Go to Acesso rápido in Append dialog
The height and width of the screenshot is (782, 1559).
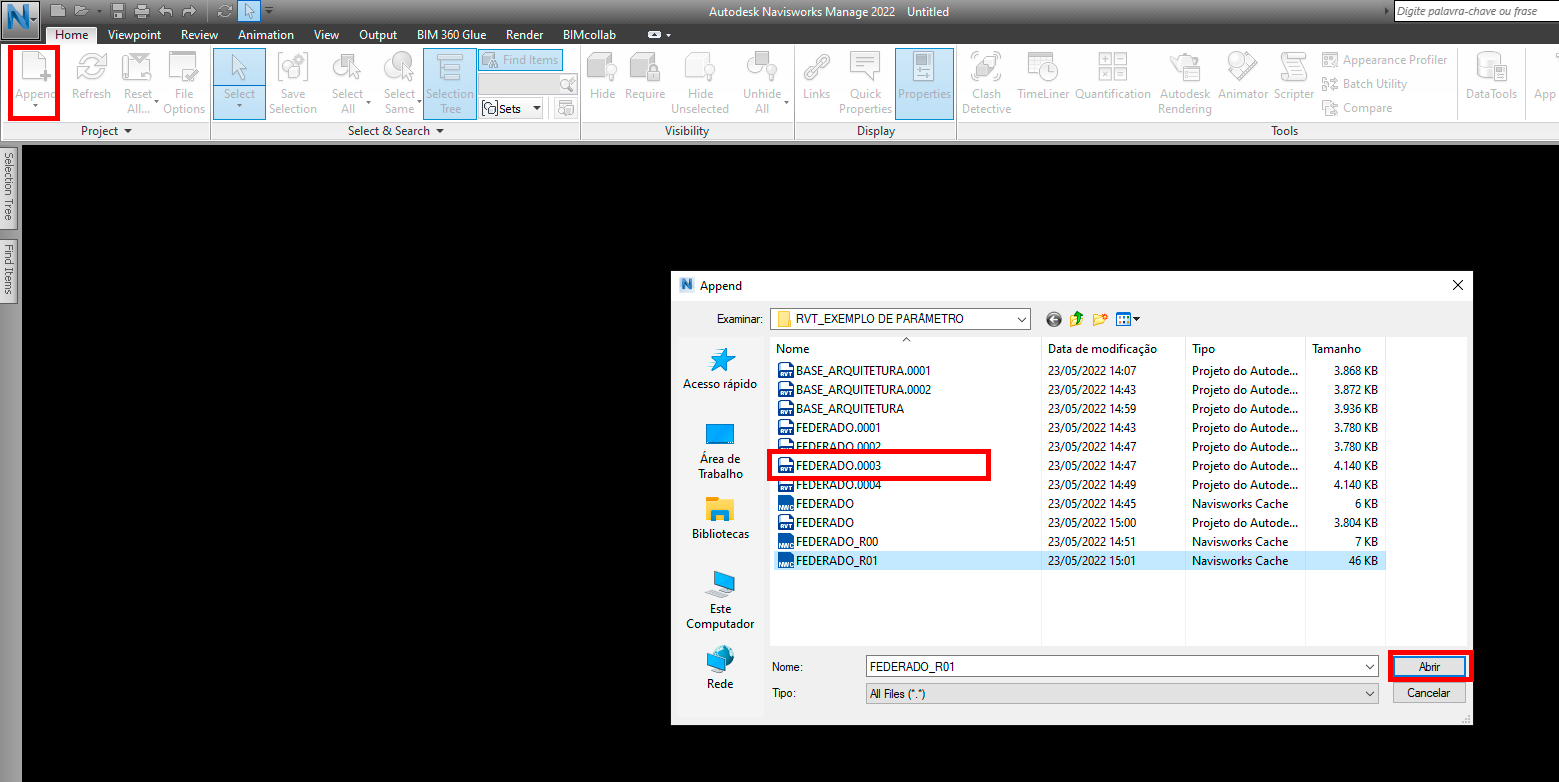click(720, 369)
